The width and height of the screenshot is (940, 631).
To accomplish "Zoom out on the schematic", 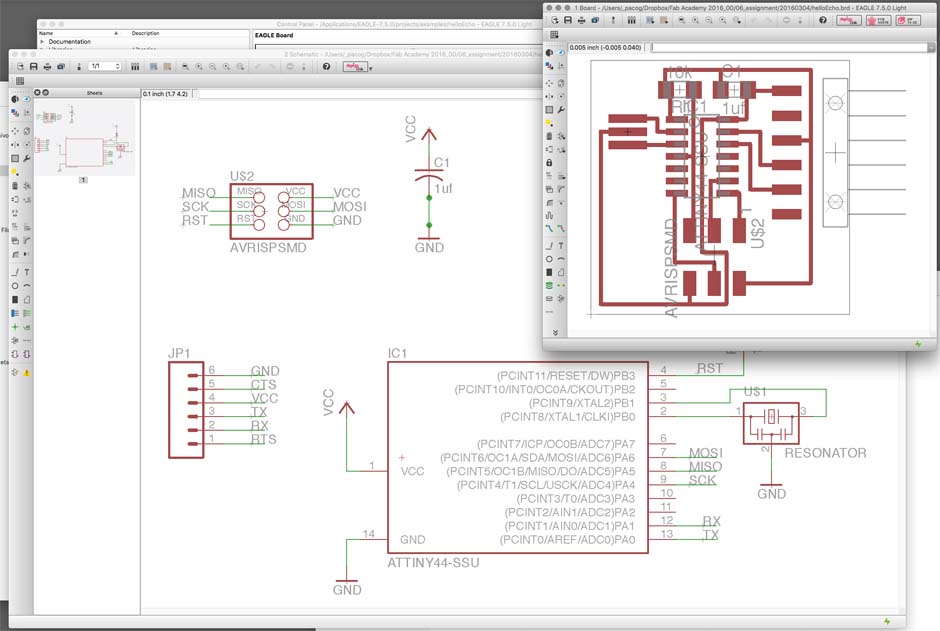I will 213,67.
